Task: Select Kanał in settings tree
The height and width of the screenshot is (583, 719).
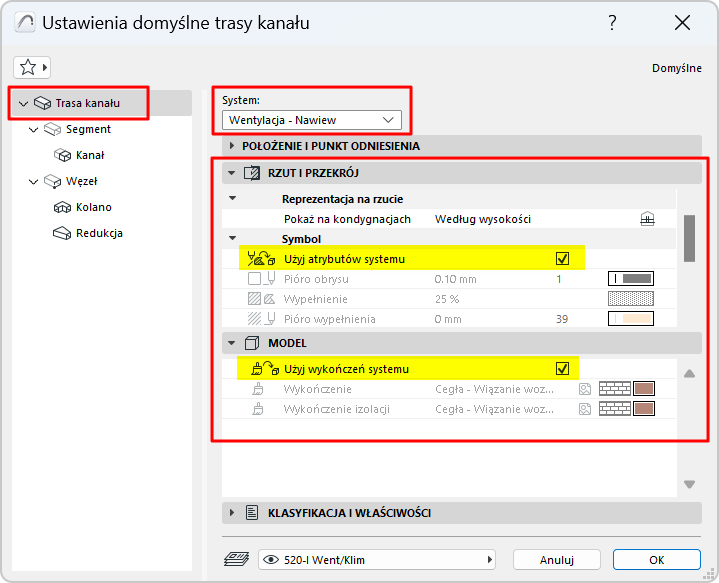Action: [90, 155]
